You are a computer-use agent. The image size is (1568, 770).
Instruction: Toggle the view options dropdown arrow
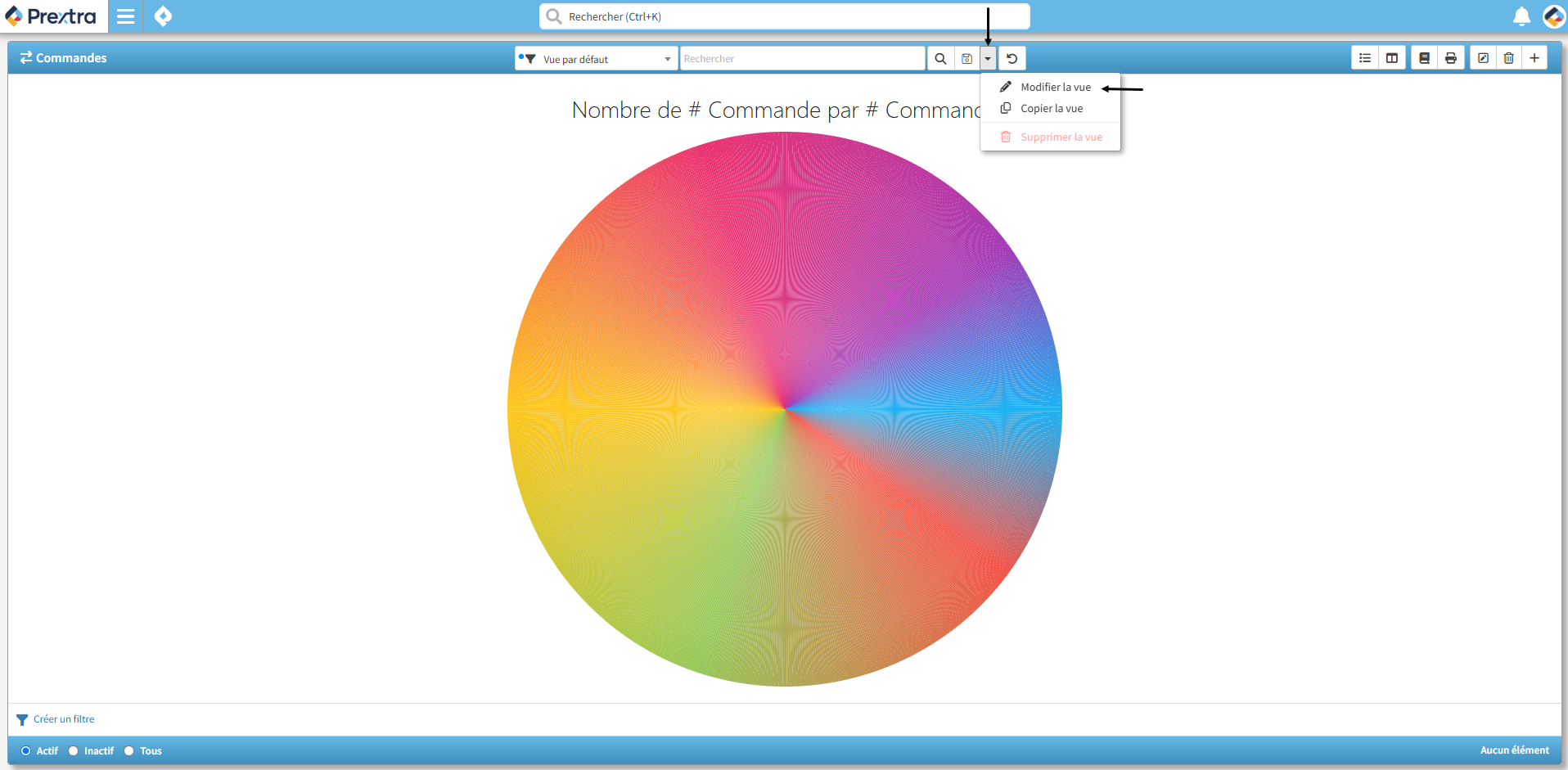[988, 59]
